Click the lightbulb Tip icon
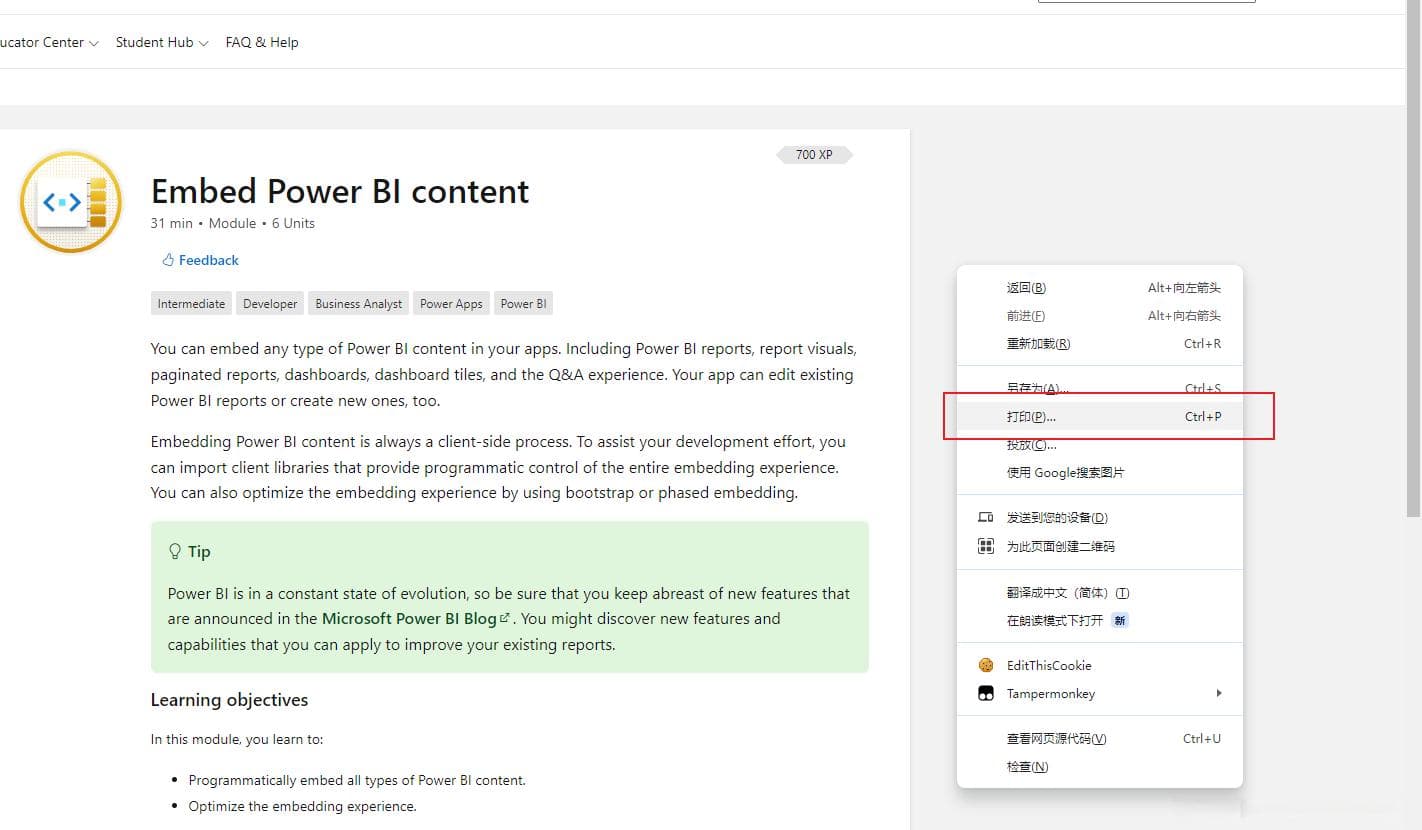Viewport: 1422px width, 830px height. (175, 551)
